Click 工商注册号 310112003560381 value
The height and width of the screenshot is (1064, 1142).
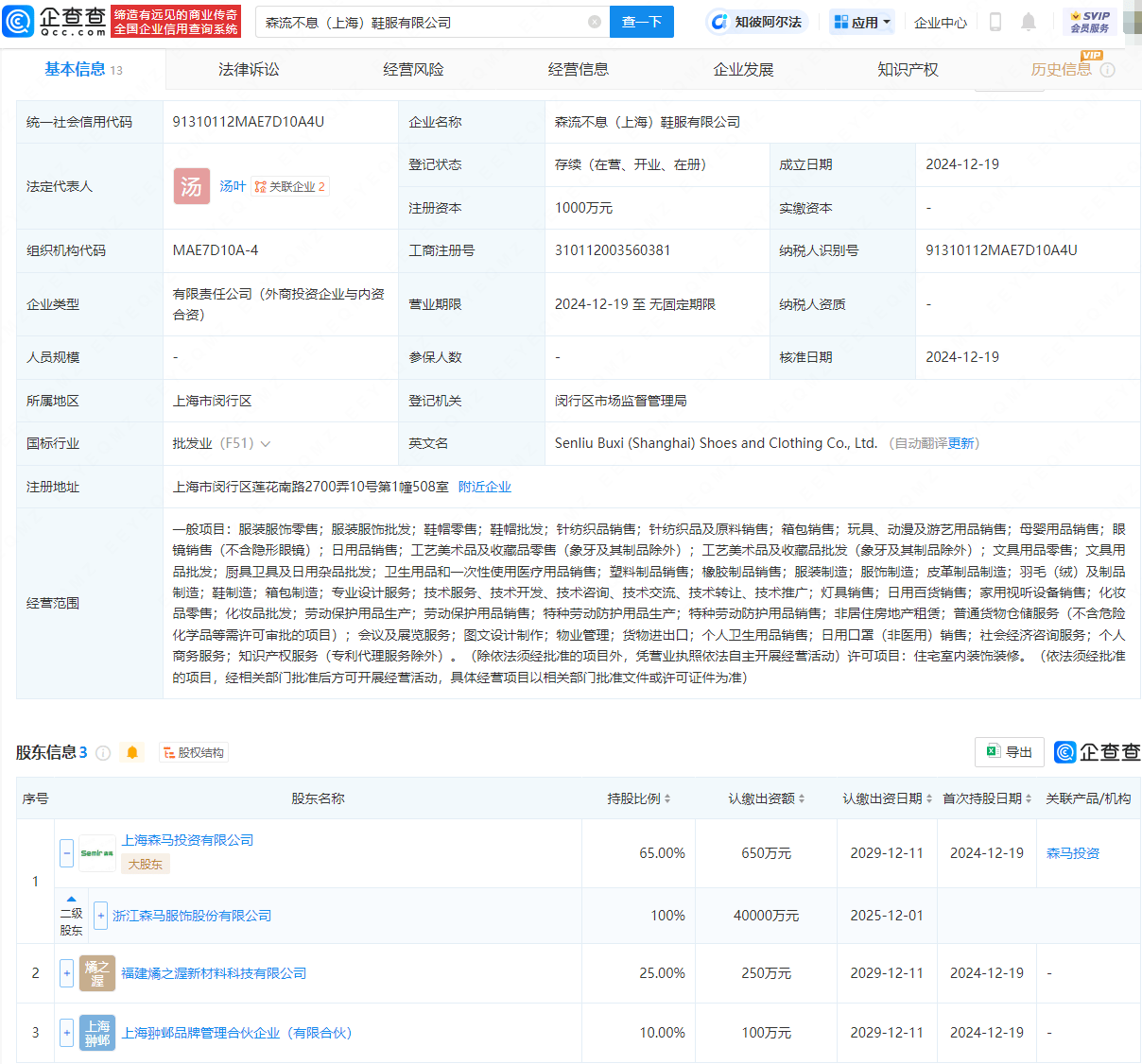click(x=613, y=250)
